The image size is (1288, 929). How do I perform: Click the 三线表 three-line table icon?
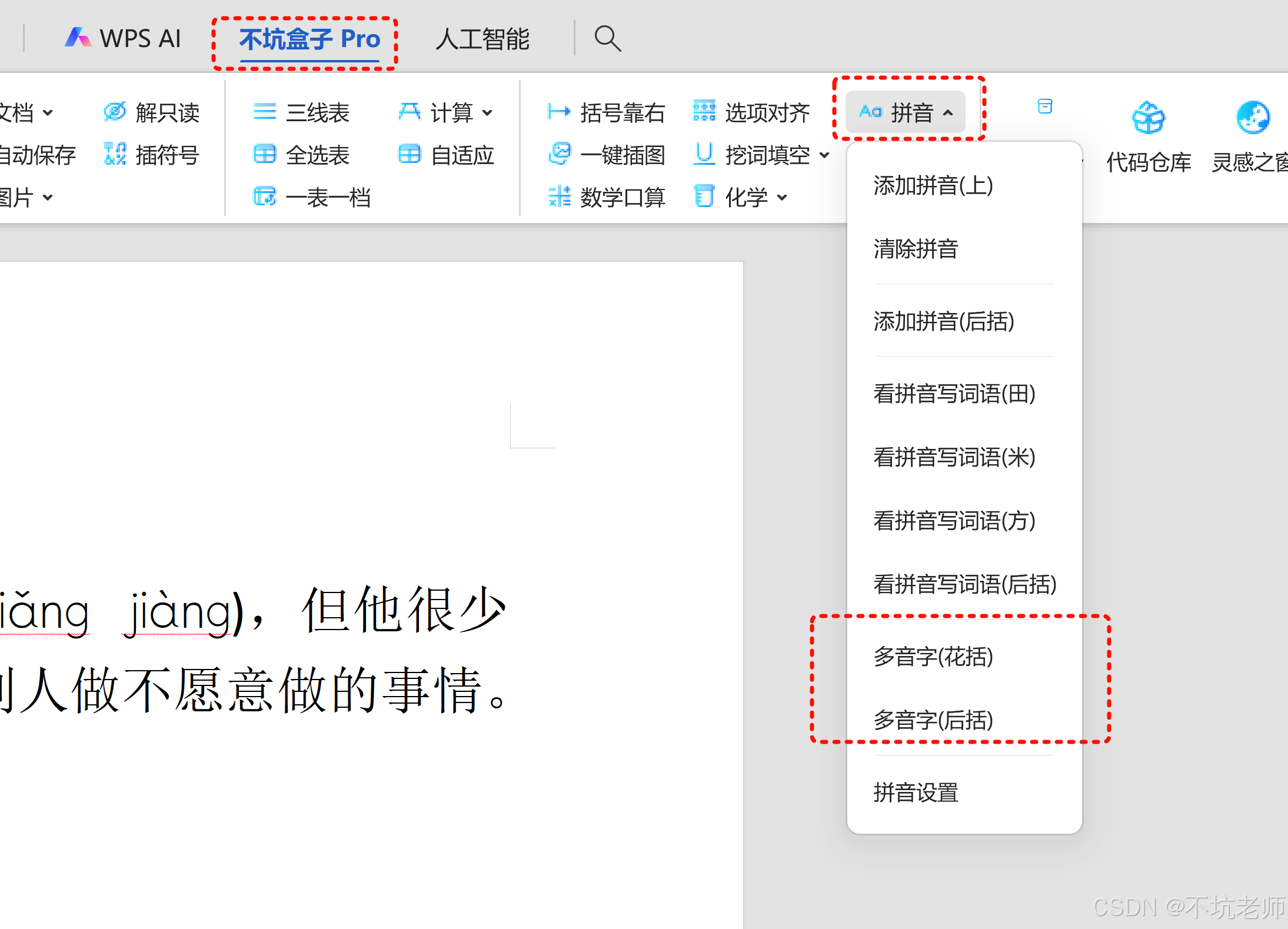tap(264, 112)
